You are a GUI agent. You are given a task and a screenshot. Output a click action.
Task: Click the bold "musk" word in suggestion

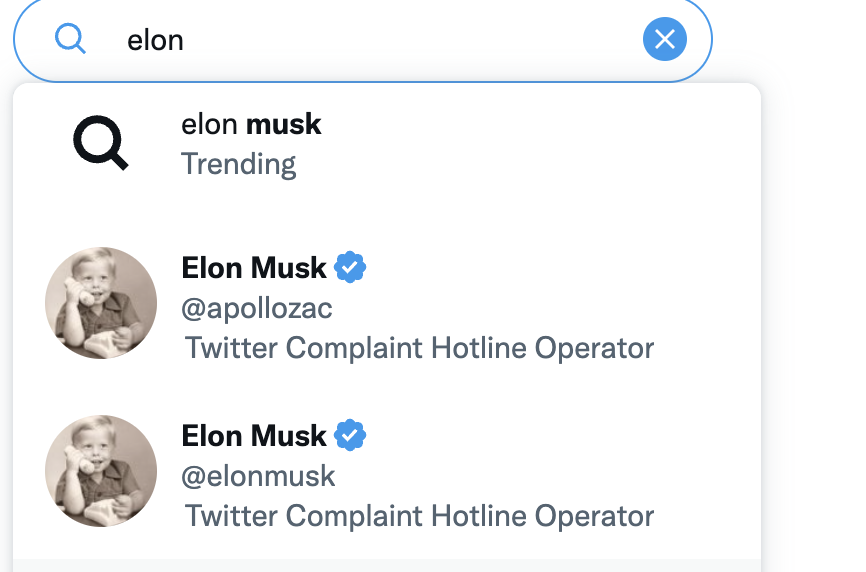click(284, 125)
